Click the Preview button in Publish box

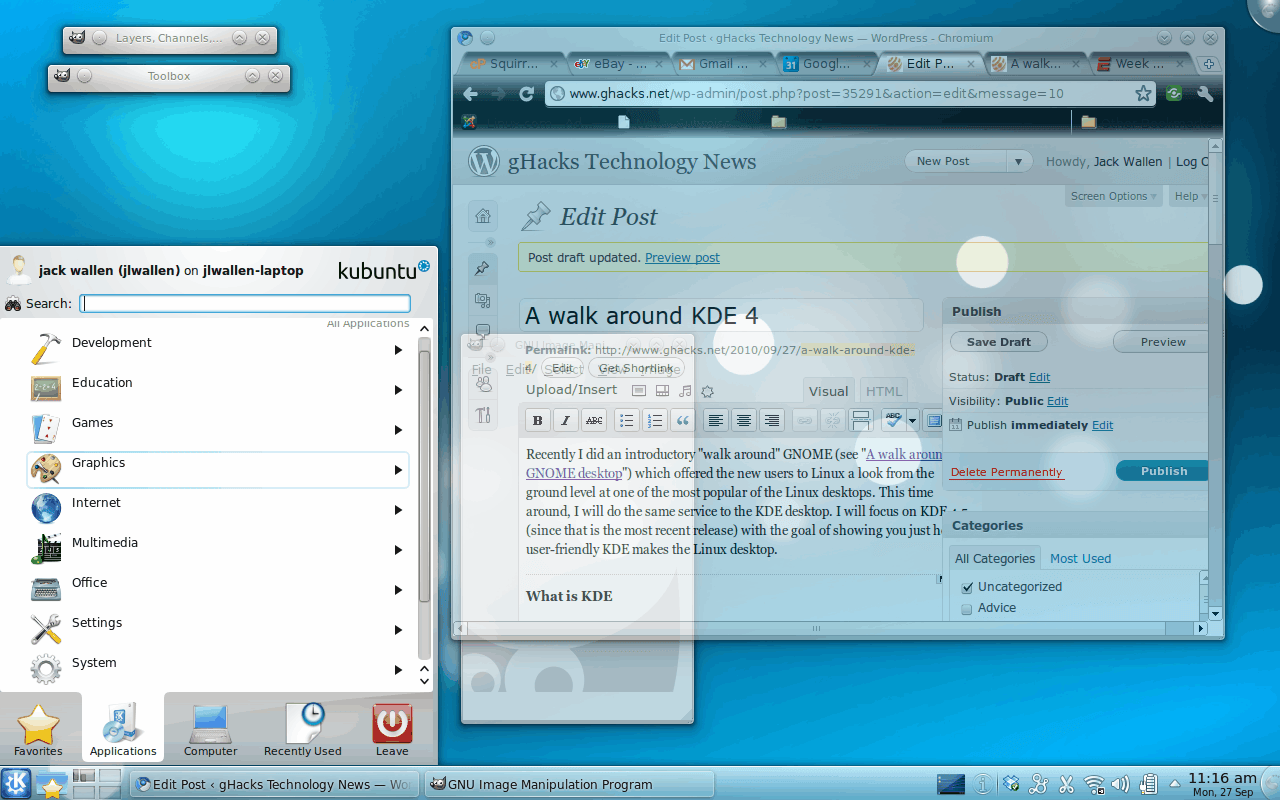tap(1163, 341)
